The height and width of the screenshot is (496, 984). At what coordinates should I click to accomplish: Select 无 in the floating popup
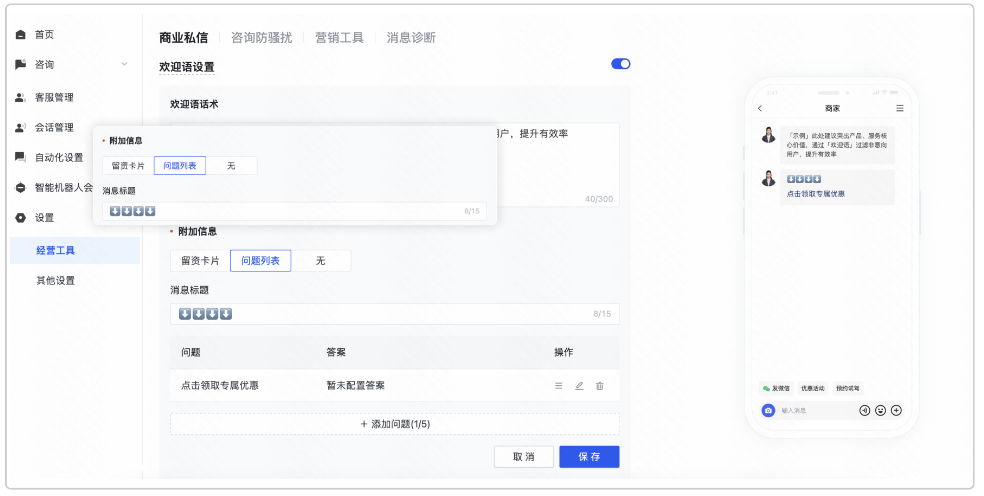point(231,166)
